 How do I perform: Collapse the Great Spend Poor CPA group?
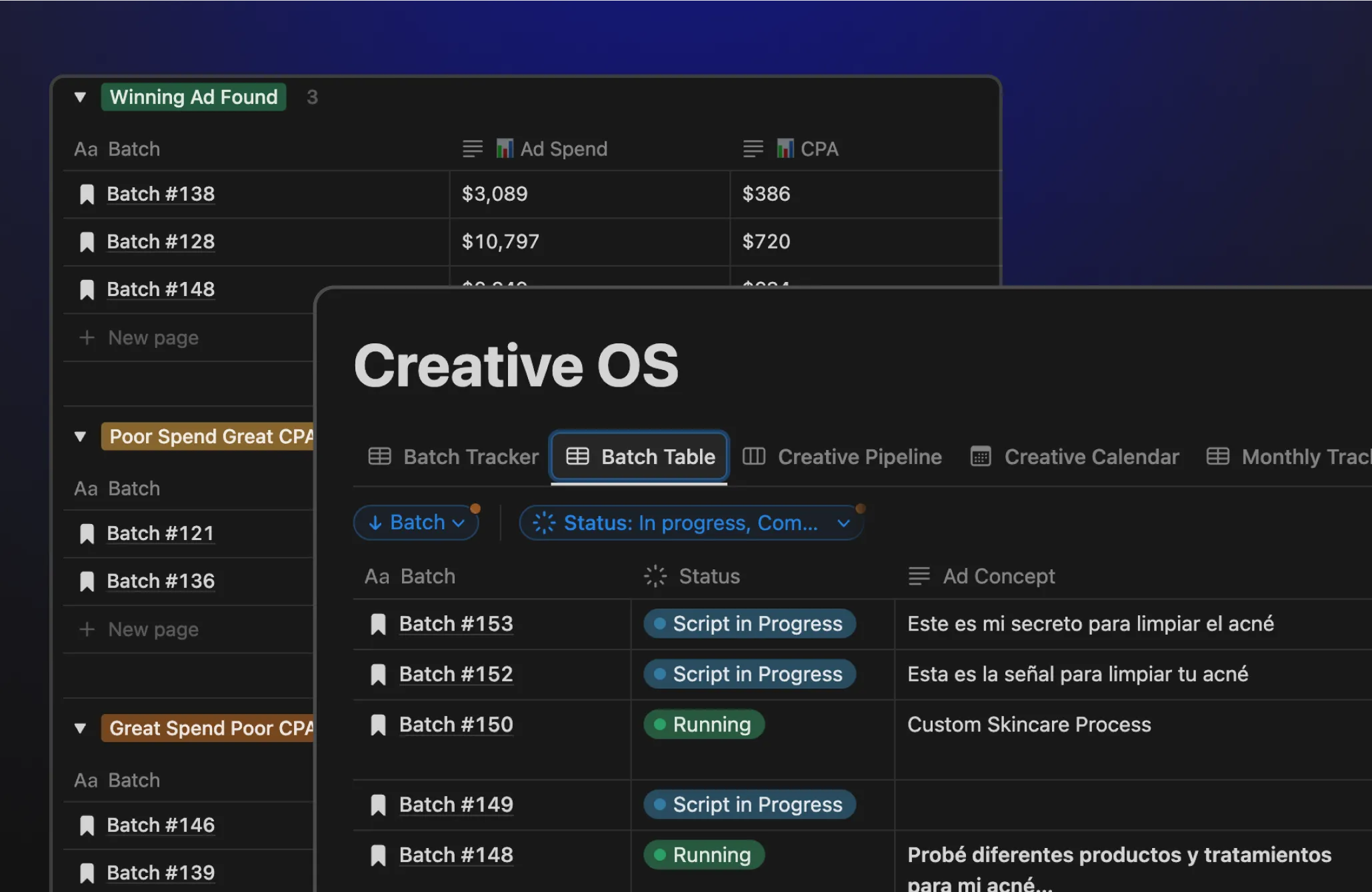(80, 728)
